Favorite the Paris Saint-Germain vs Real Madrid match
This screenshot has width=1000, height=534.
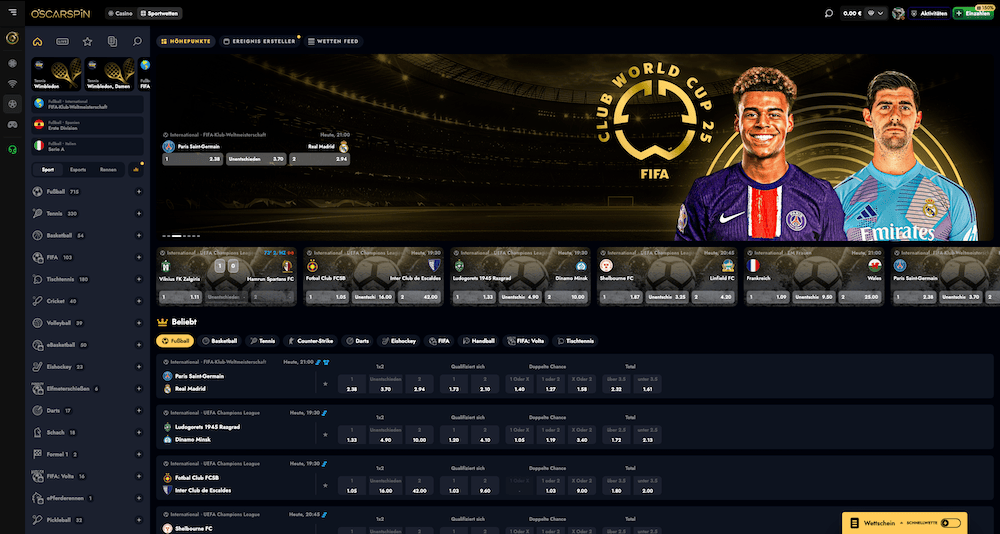coord(324,383)
